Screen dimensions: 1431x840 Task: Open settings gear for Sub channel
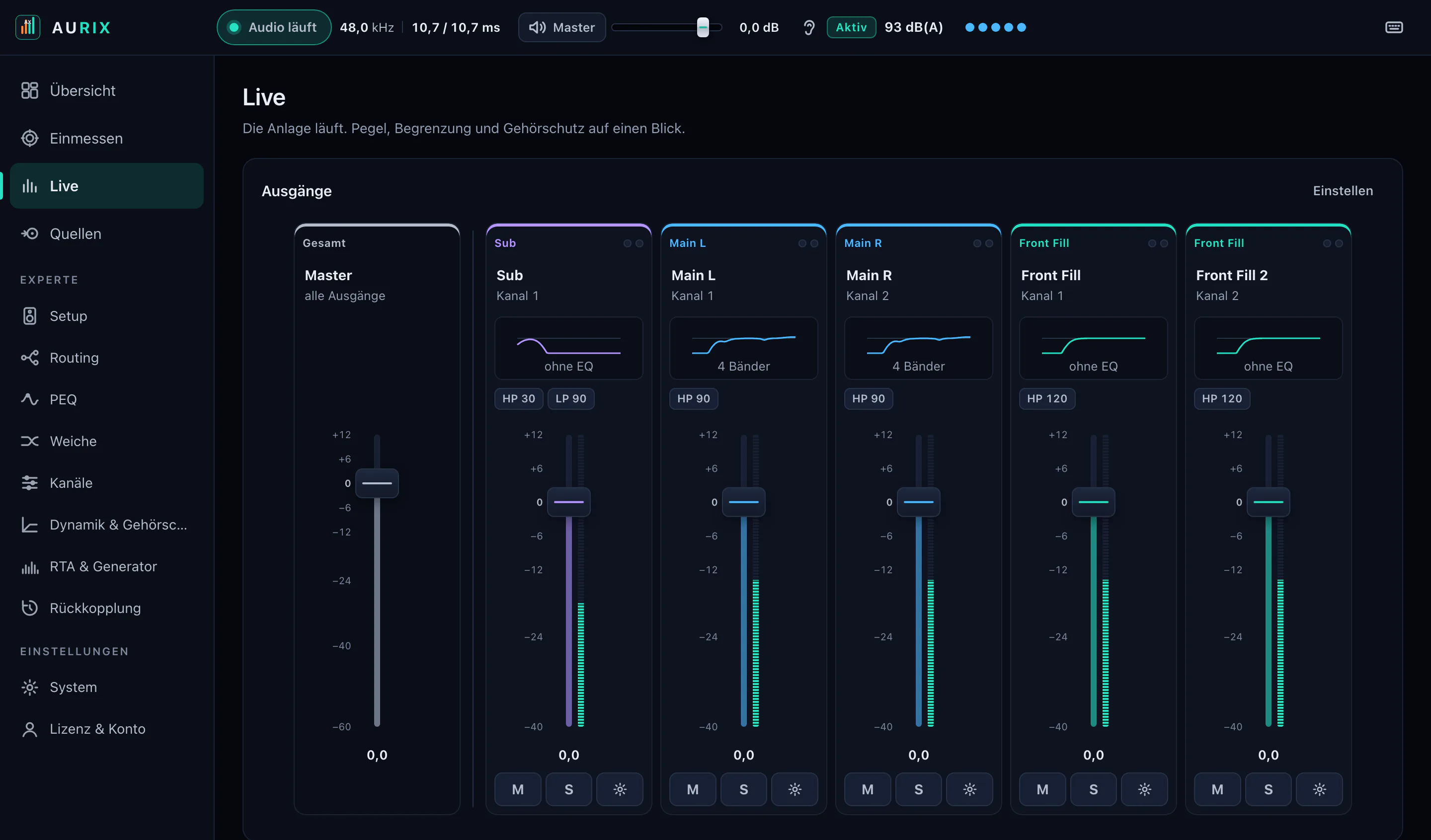click(620, 789)
